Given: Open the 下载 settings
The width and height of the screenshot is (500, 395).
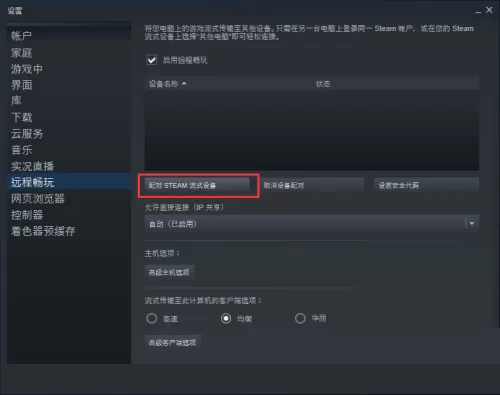Looking at the screenshot, I should coord(68,117).
